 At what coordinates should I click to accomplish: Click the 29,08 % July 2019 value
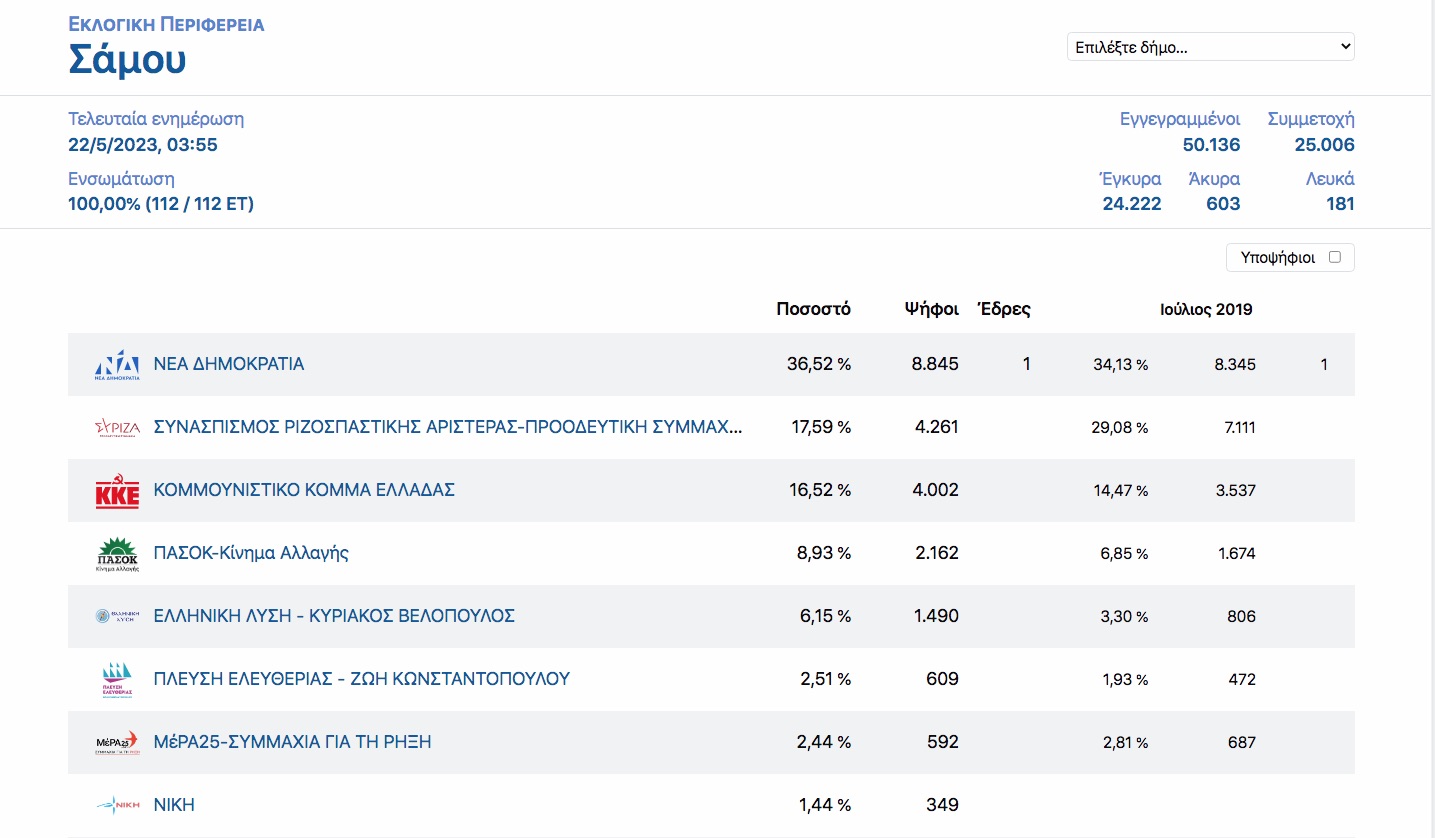tap(1120, 428)
